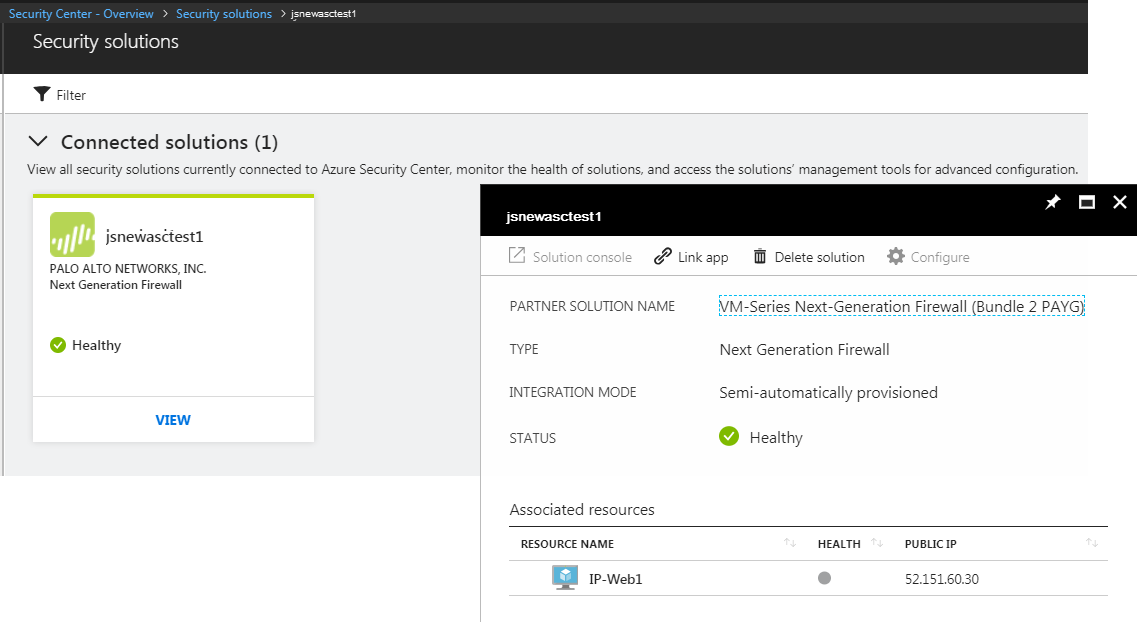Image resolution: width=1144 pixels, height=622 pixels.
Task: Close the jsnewasctest1 blade
Action: point(1119,202)
